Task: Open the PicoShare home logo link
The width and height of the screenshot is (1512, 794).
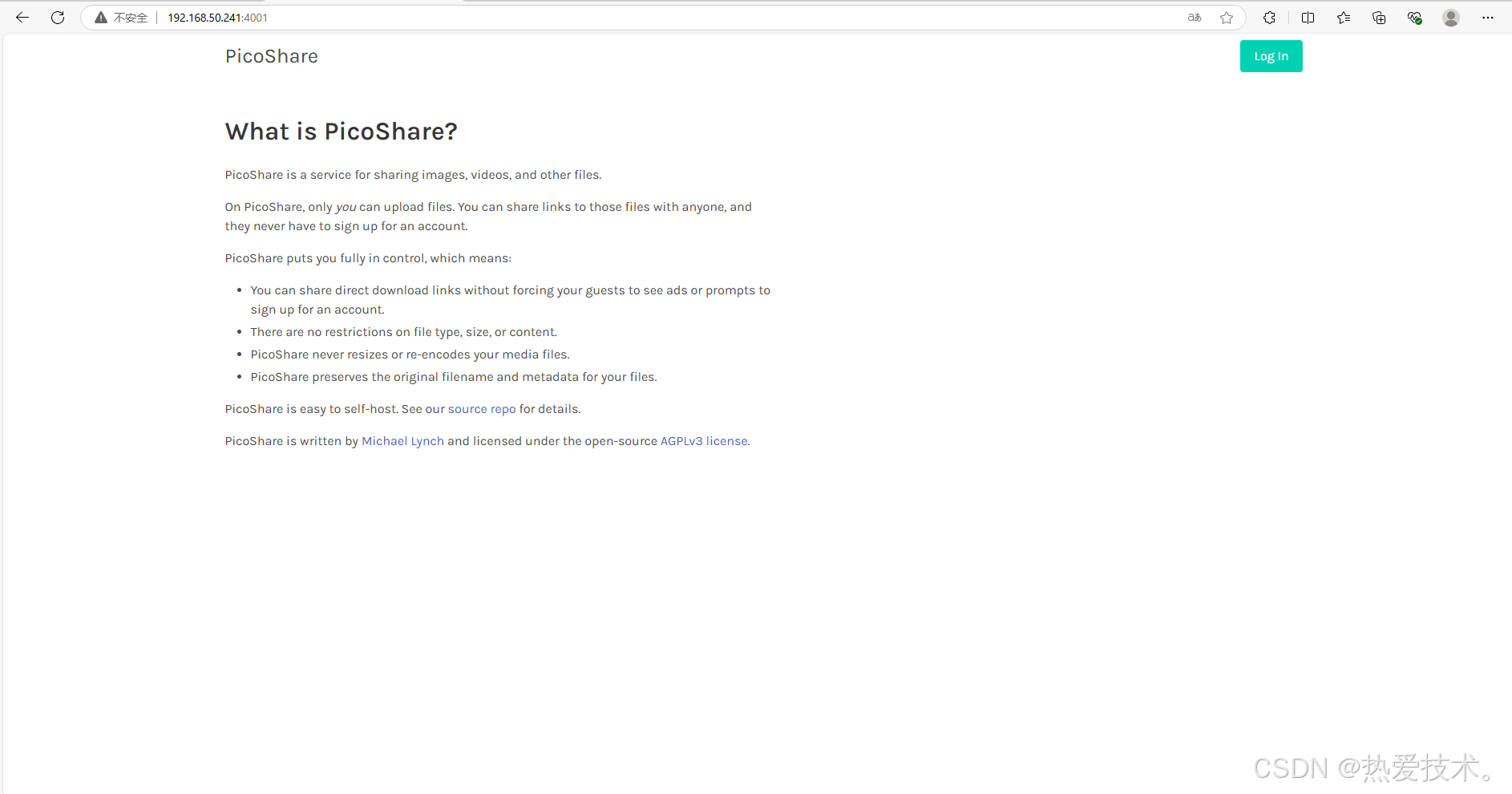Action: point(271,56)
